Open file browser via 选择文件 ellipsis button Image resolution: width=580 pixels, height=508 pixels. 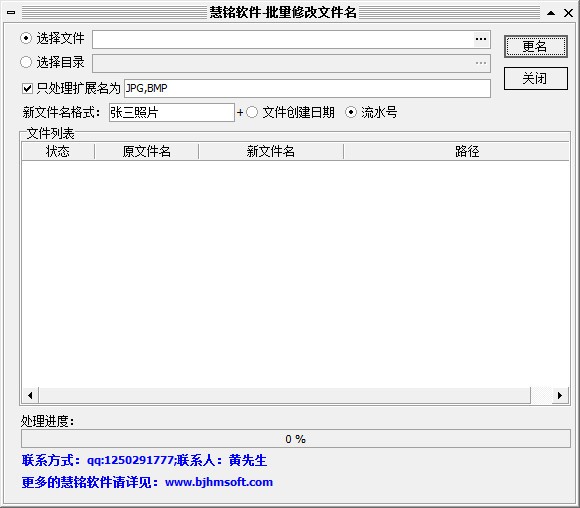(x=481, y=39)
